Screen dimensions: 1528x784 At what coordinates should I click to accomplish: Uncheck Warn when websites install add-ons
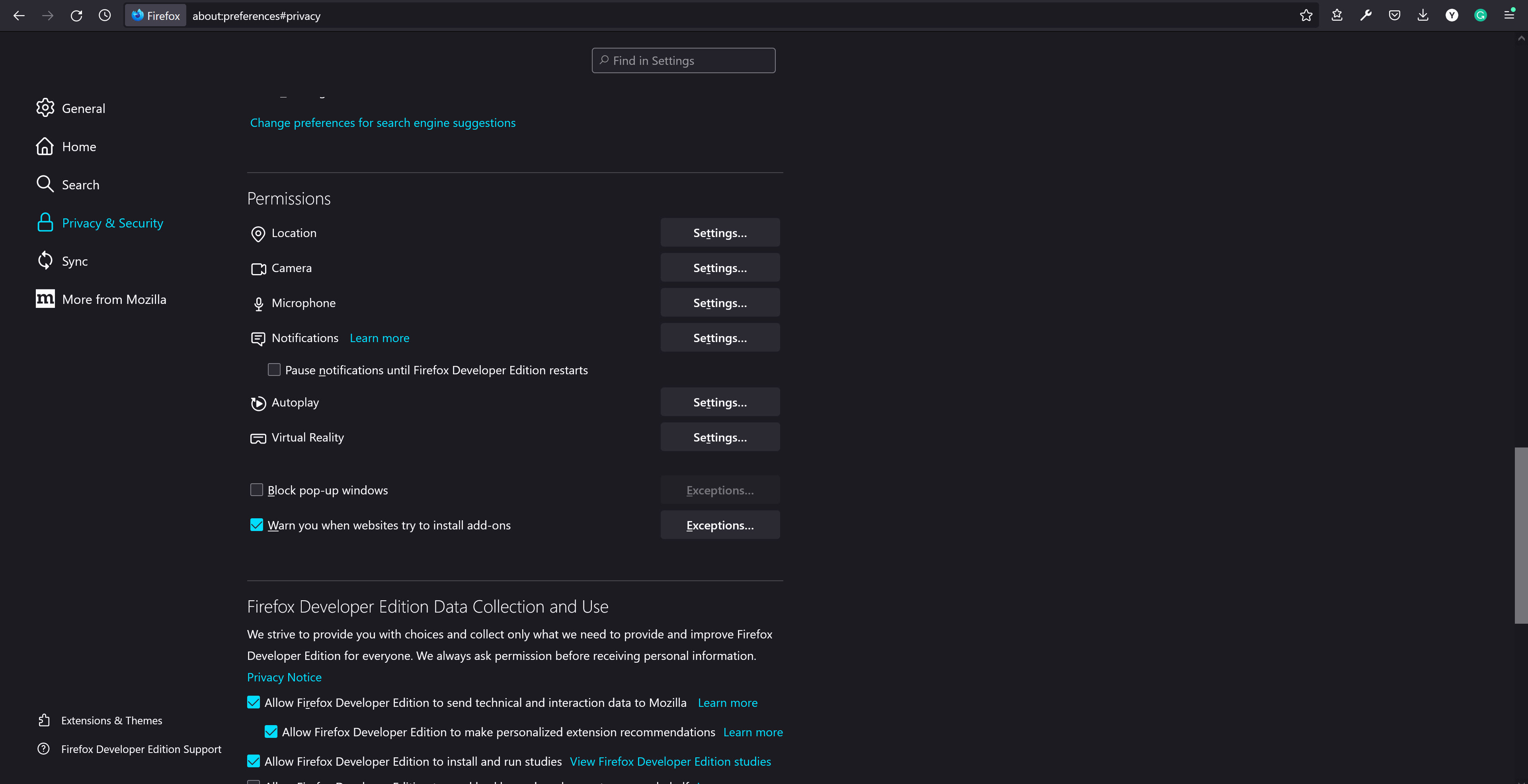256,524
